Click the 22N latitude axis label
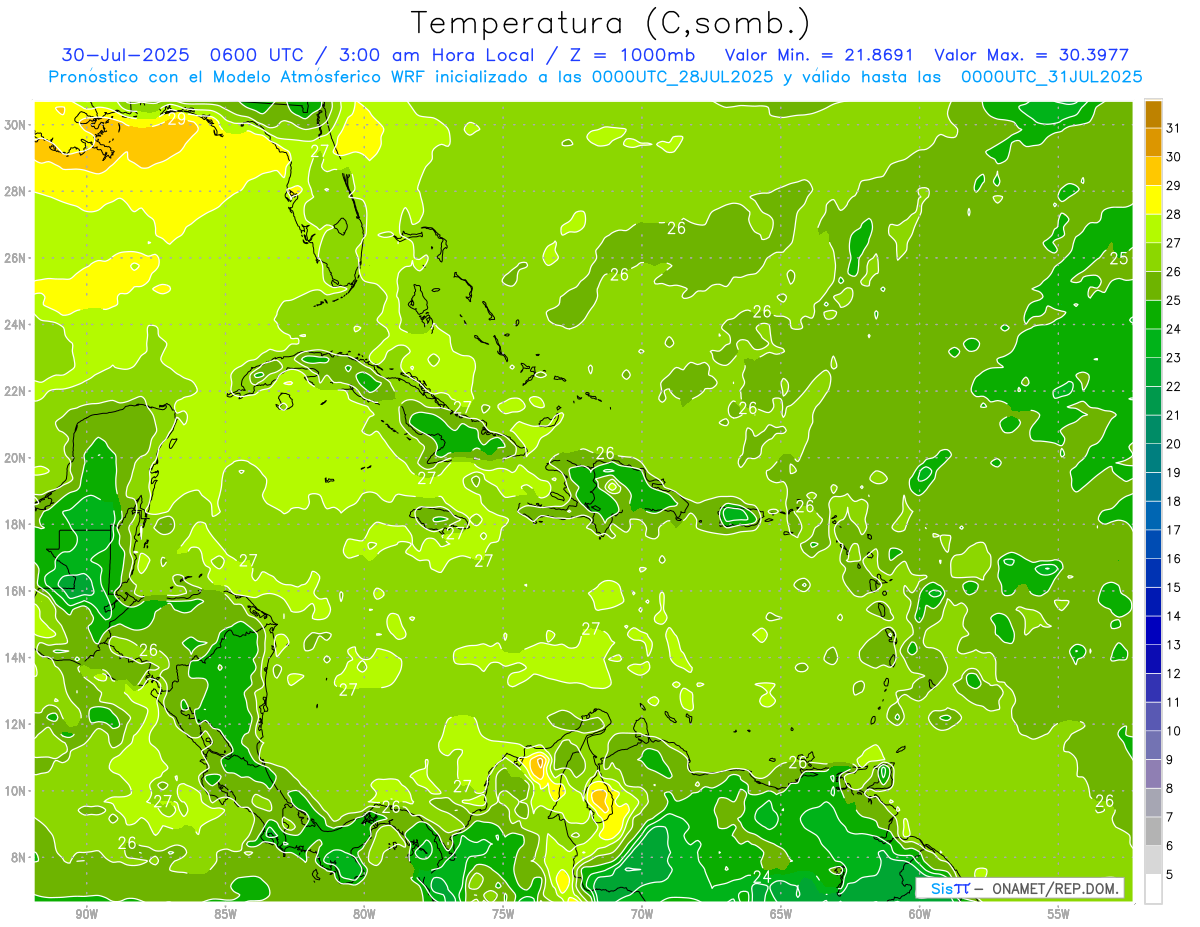 [16, 391]
